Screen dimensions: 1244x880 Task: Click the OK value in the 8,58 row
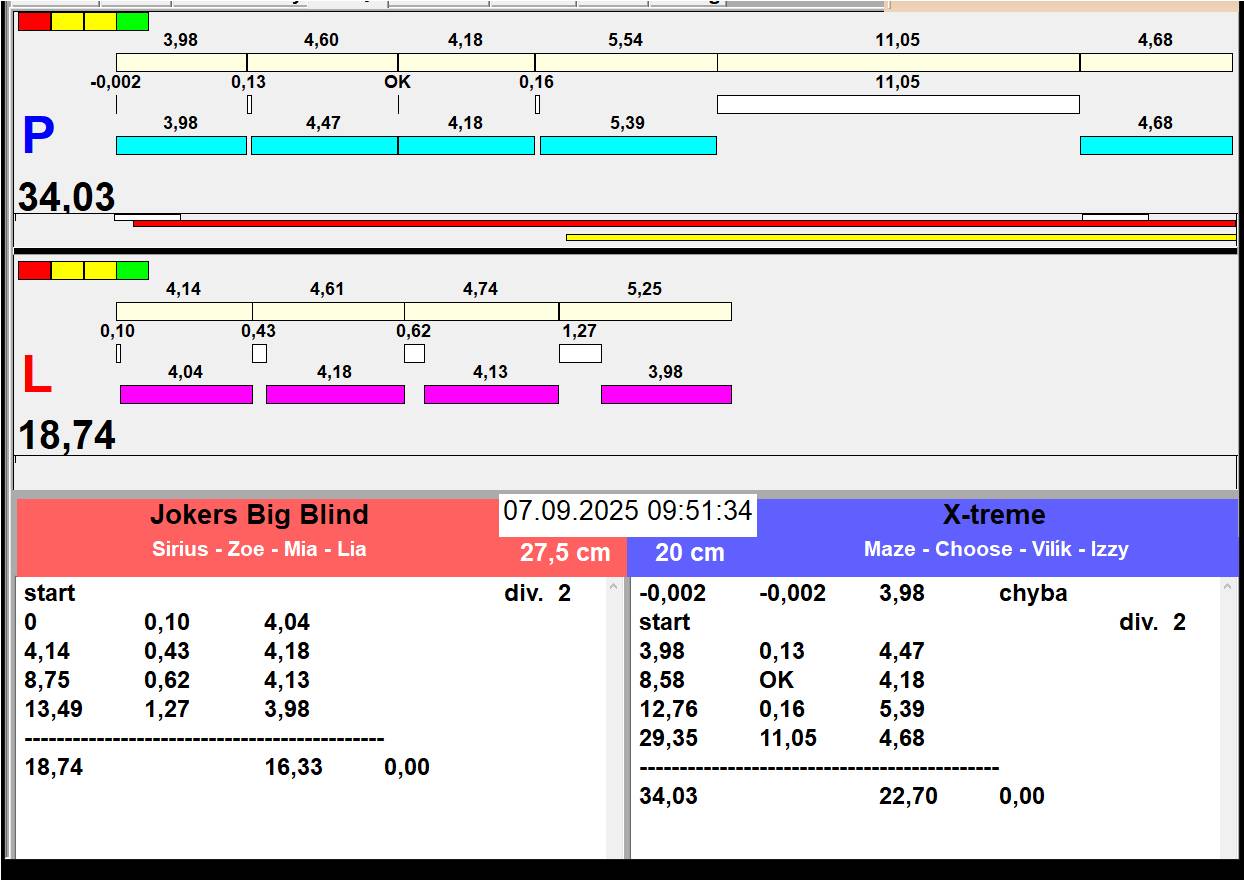click(x=777, y=680)
